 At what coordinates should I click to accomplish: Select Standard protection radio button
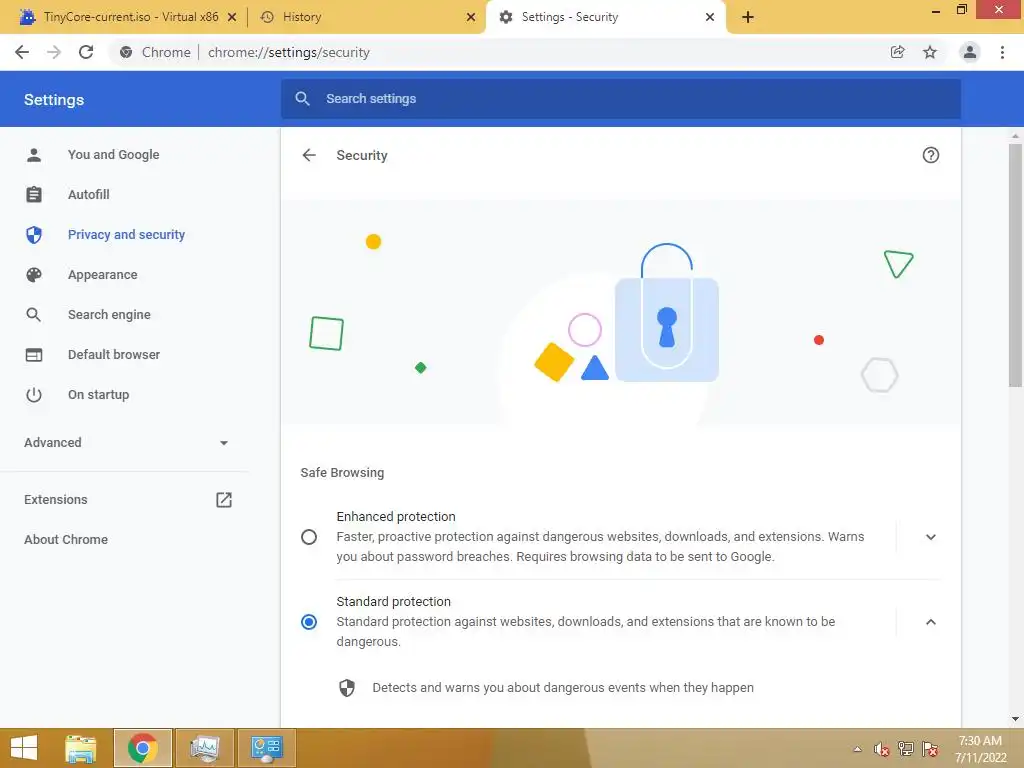309,622
